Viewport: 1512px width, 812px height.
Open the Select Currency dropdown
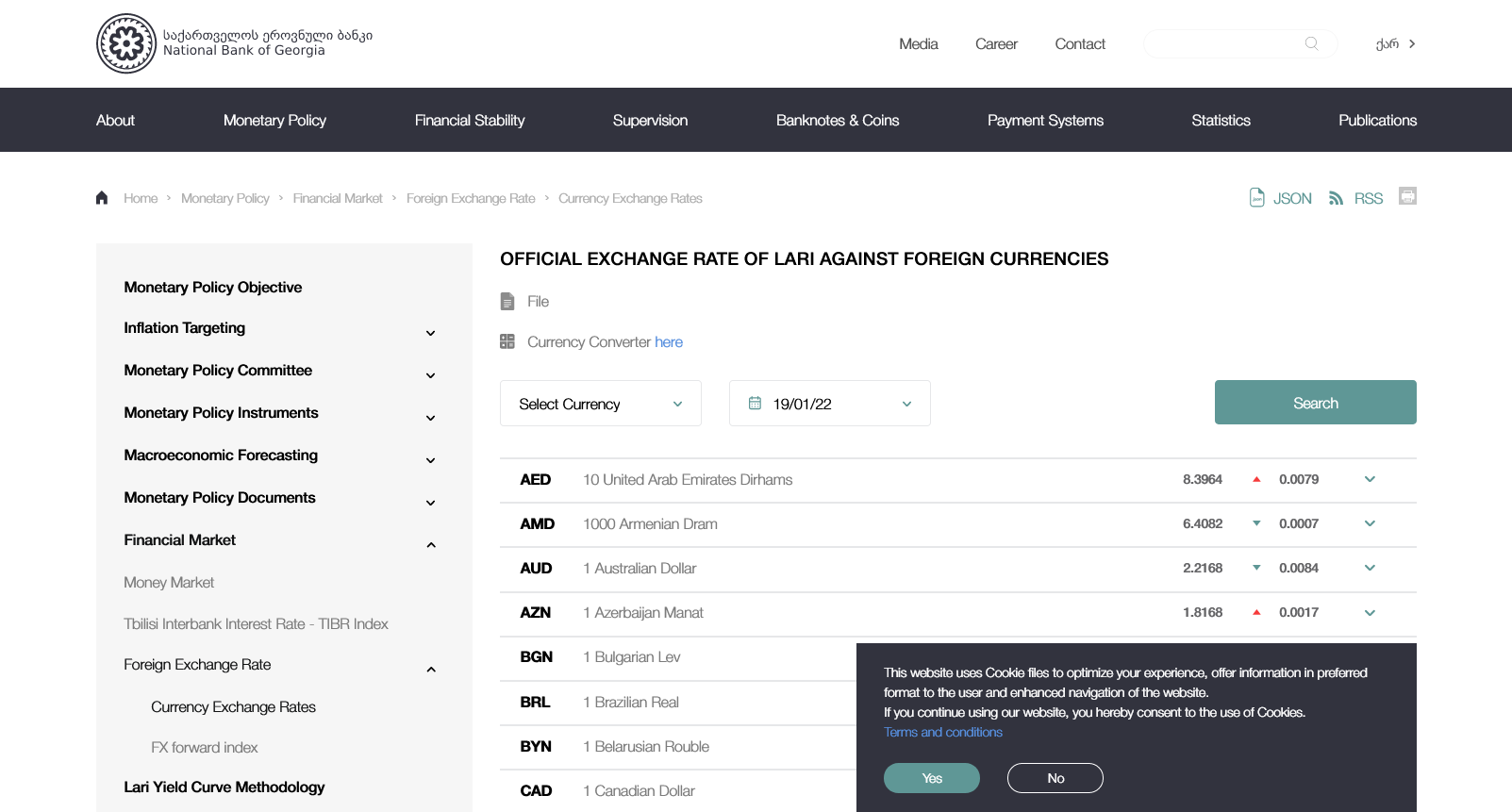(600, 404)
